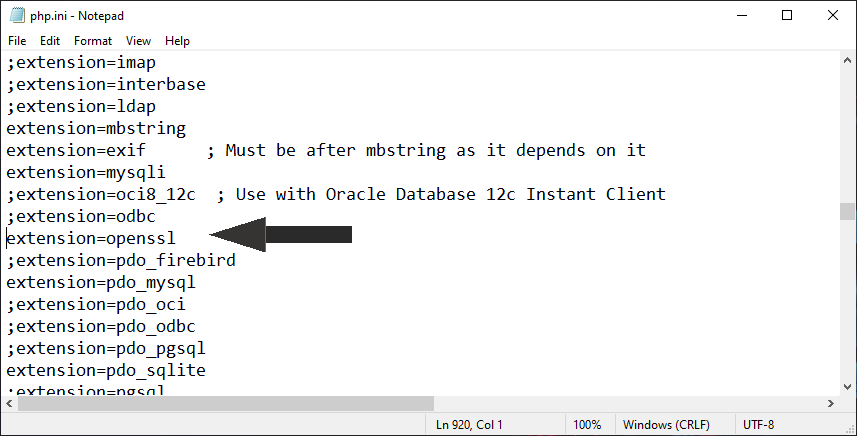
Task: Open the Edit menu
Action: click(x=50, y=41)
